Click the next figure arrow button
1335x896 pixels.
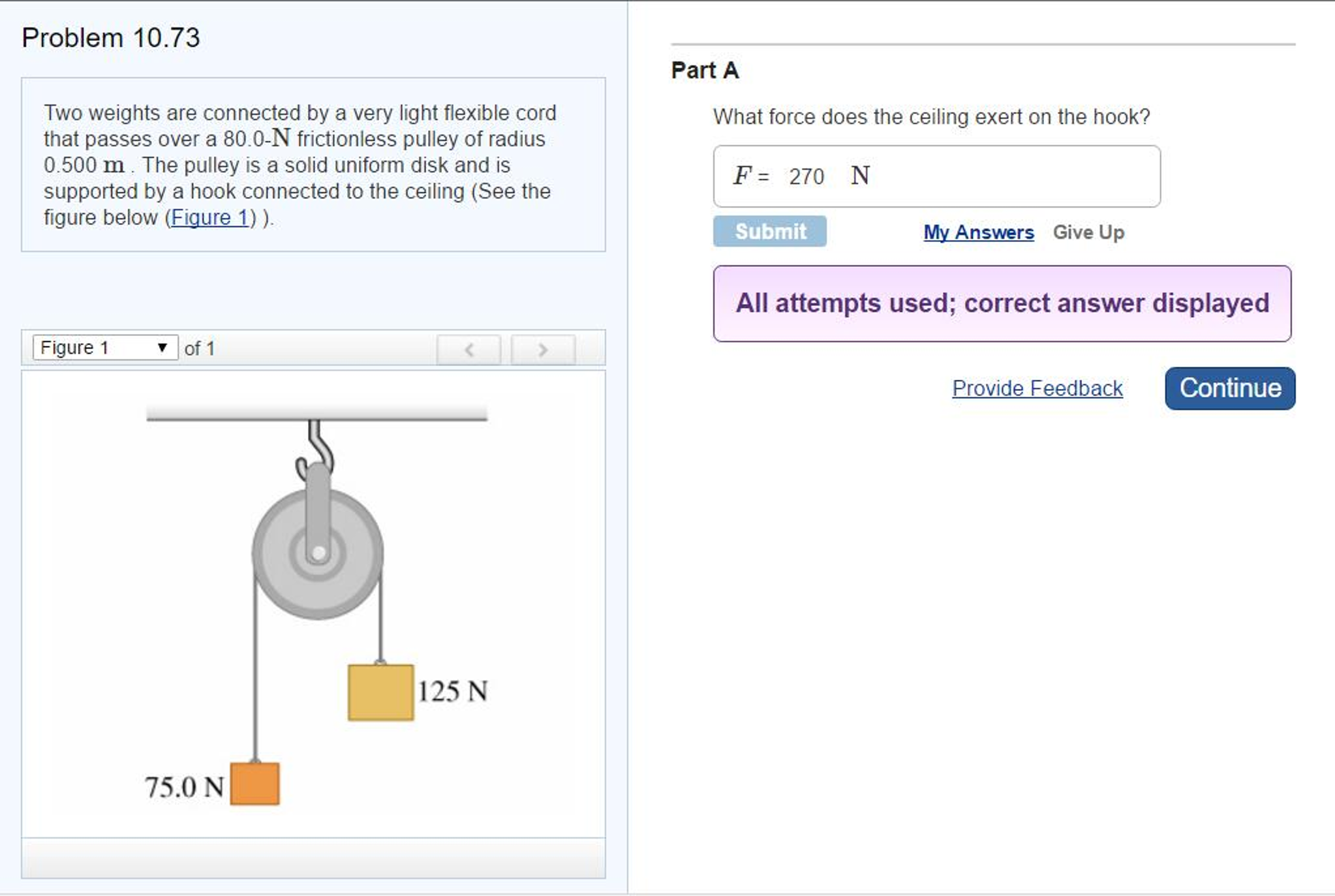click(x=542, y=350)
